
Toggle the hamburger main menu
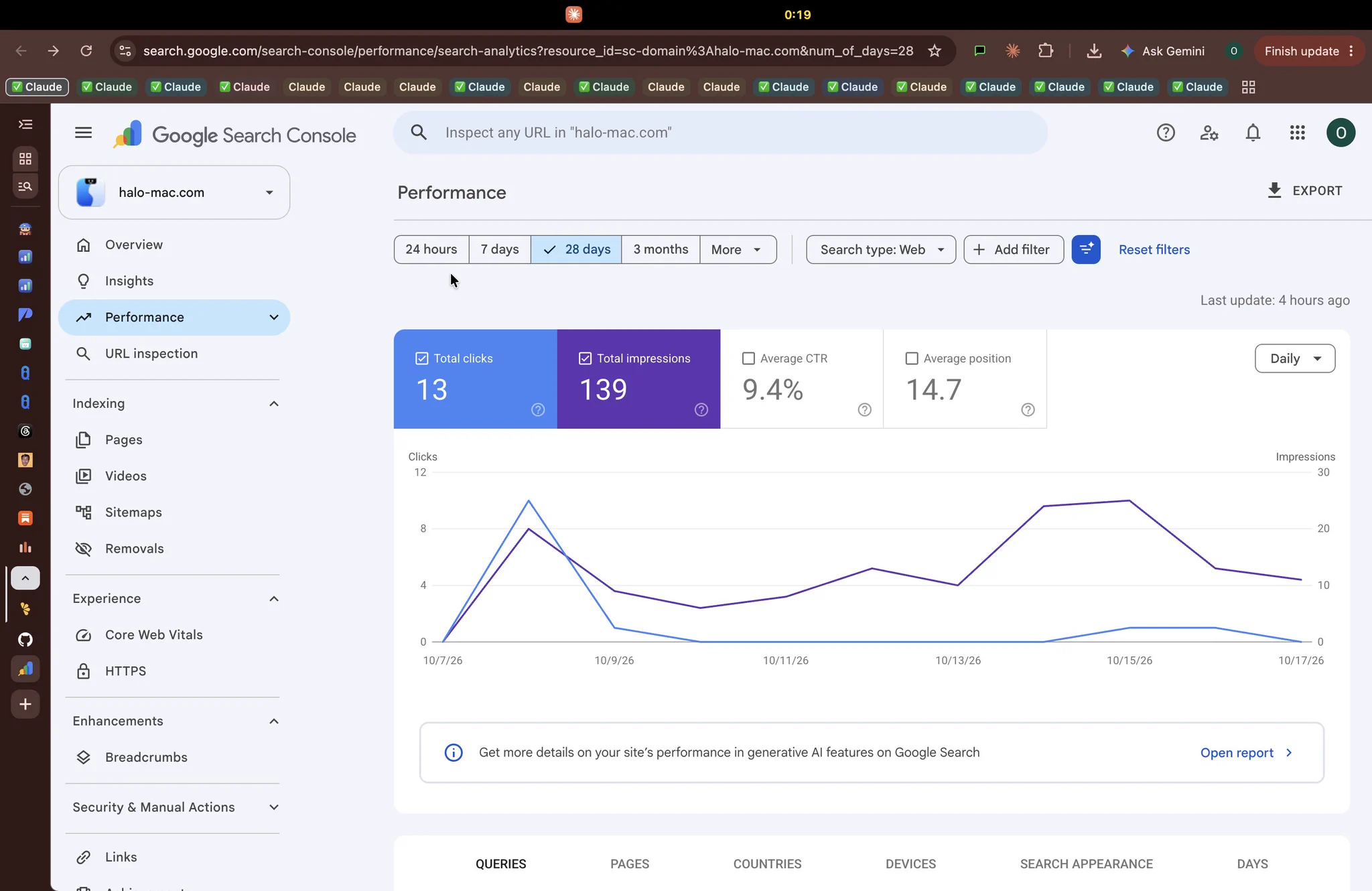[x=83, y=133]
